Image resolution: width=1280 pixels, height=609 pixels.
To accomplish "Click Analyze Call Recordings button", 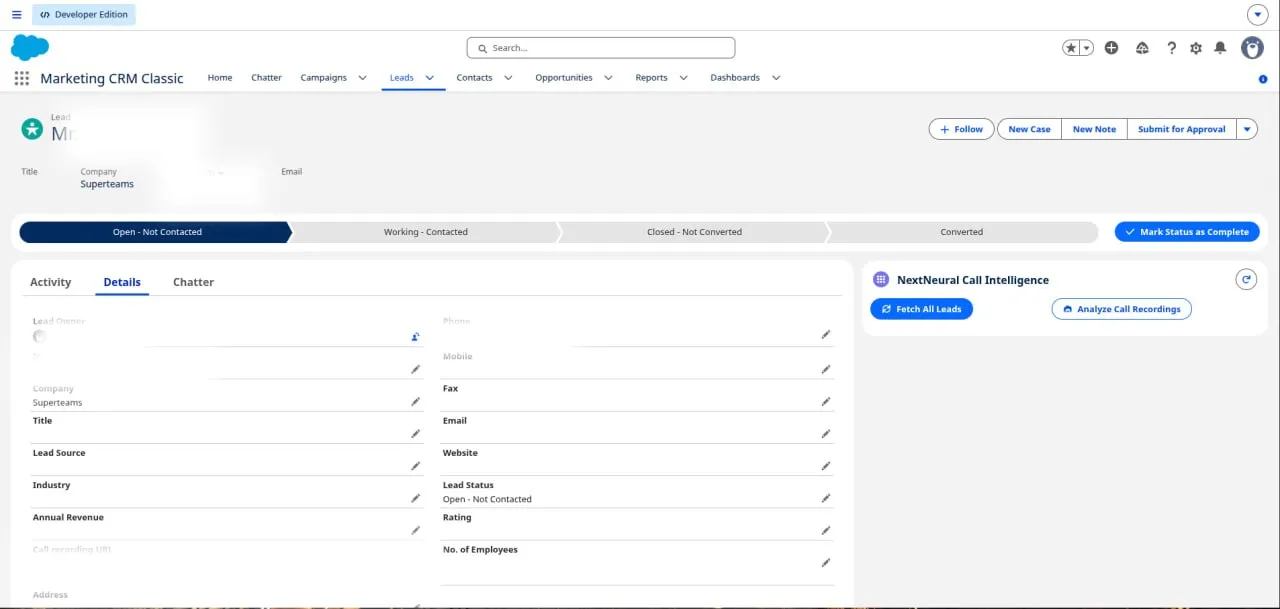I will [x=1121, y=309].
